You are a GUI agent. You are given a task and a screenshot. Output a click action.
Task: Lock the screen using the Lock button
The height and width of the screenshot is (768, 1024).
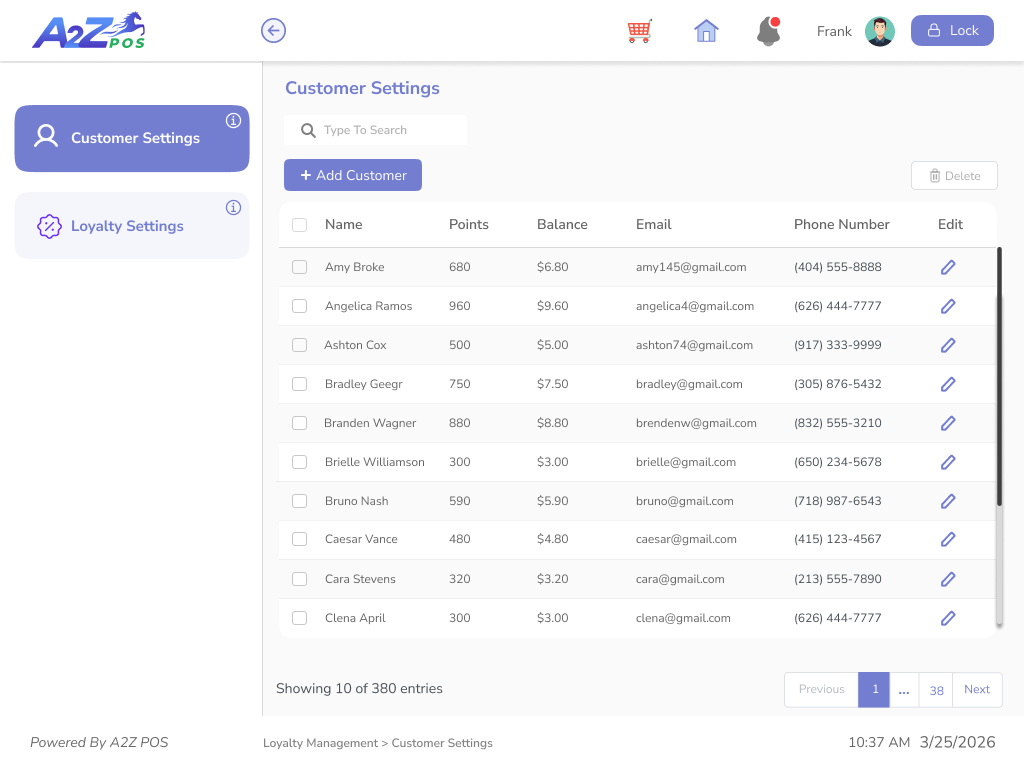[x=951, y=30]
